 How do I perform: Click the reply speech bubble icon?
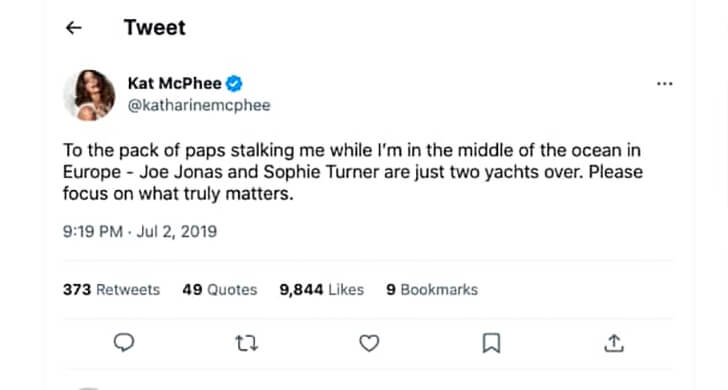[x=124, y=343]
